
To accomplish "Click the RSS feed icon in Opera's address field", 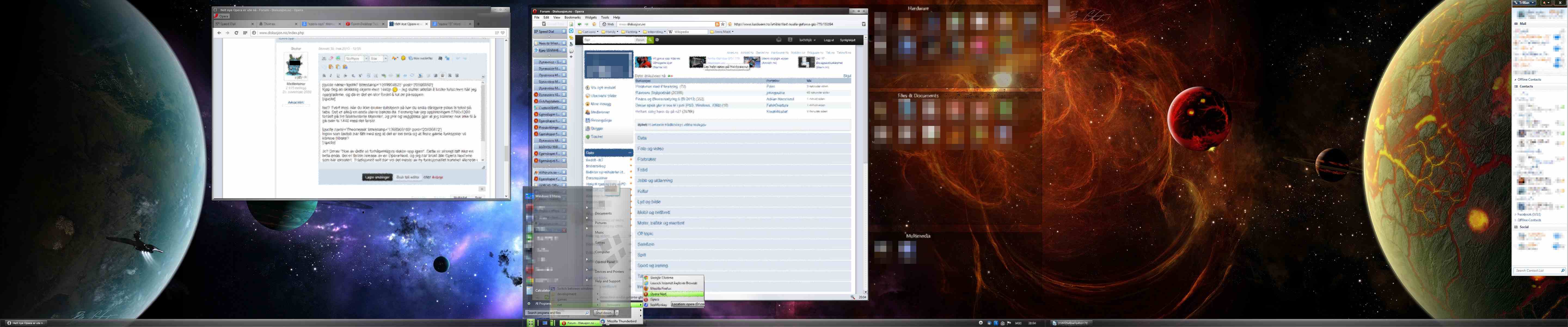I will coord(718,24).
